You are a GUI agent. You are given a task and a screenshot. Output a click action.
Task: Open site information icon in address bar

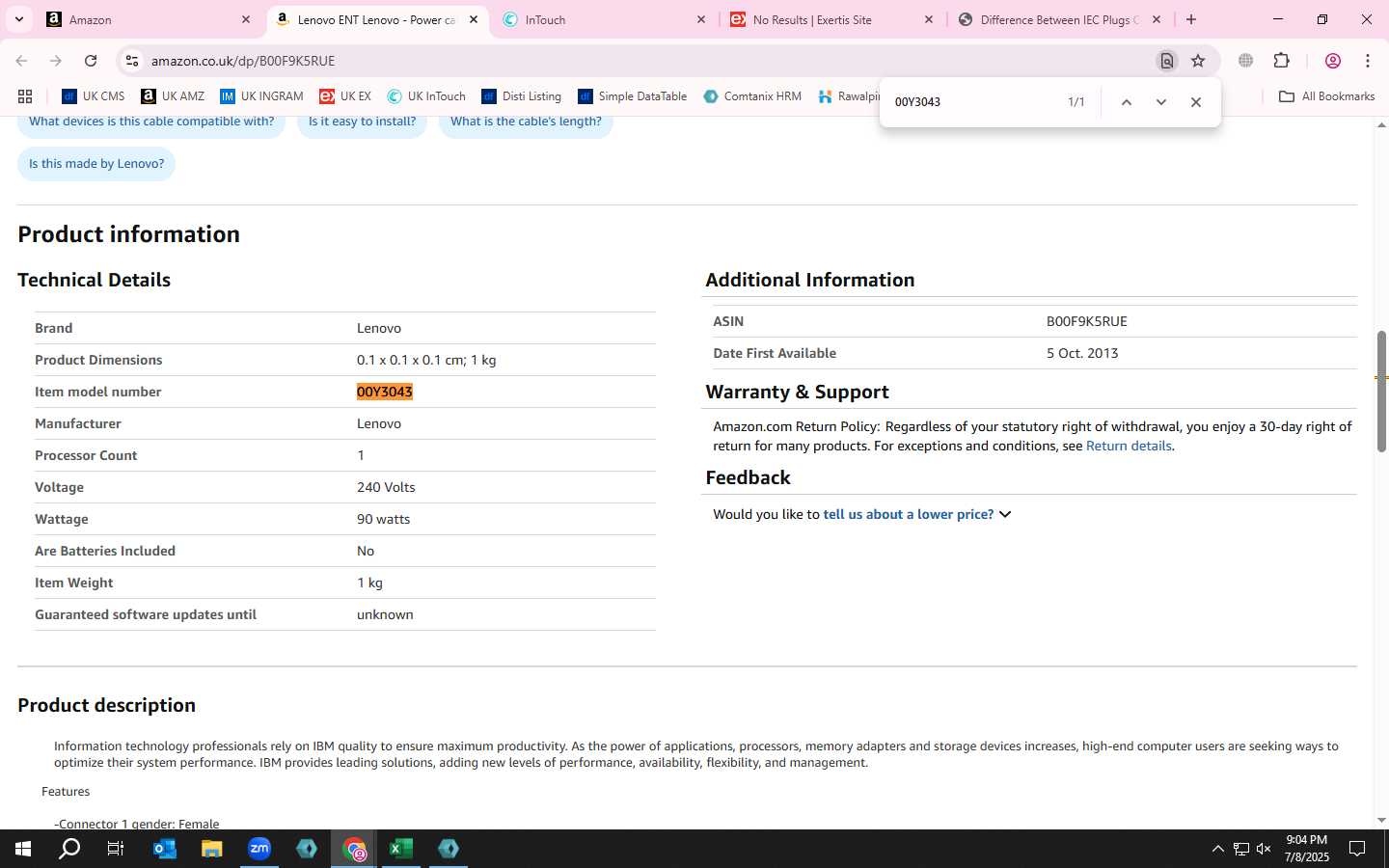pyautogui.click(x=132, y=61)
